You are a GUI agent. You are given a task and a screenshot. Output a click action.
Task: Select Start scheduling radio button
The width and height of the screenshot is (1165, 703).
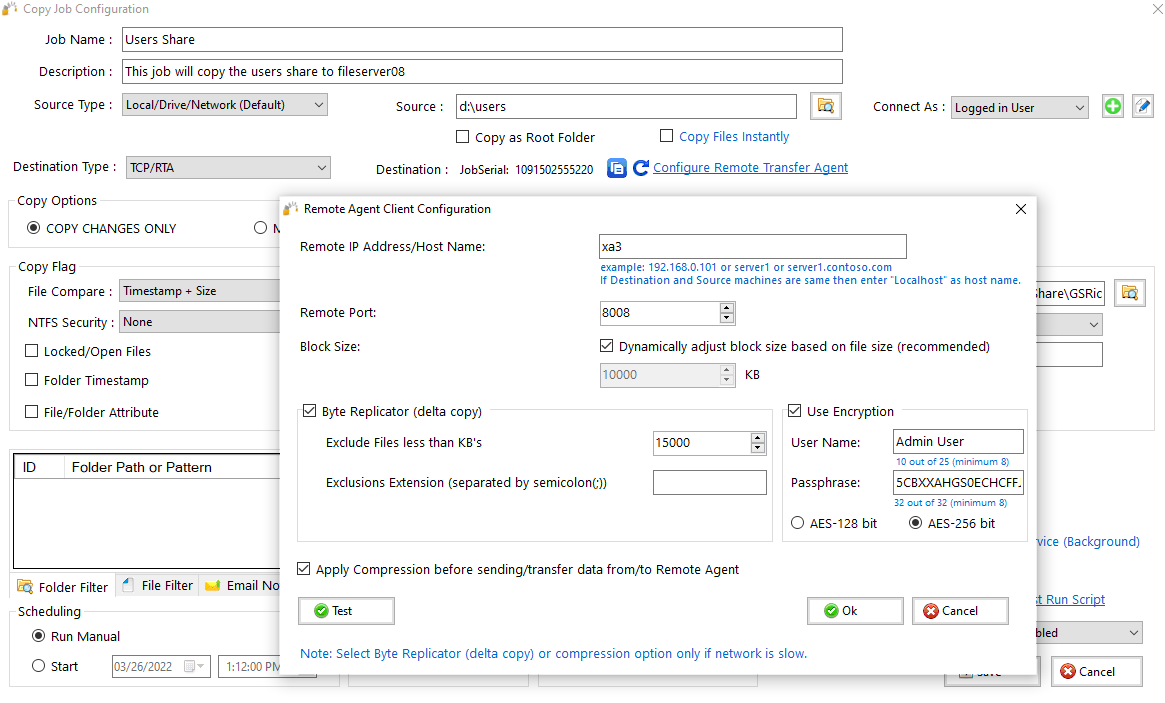[39, 666]
